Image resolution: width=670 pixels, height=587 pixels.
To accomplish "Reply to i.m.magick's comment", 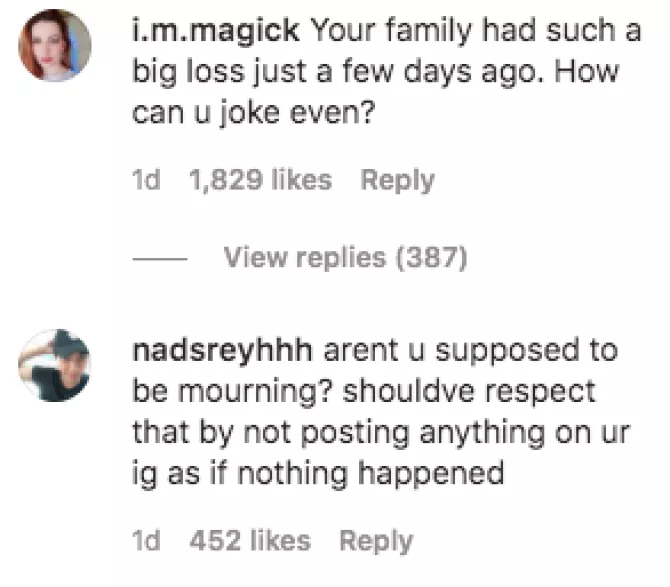I will coord(397,180).
